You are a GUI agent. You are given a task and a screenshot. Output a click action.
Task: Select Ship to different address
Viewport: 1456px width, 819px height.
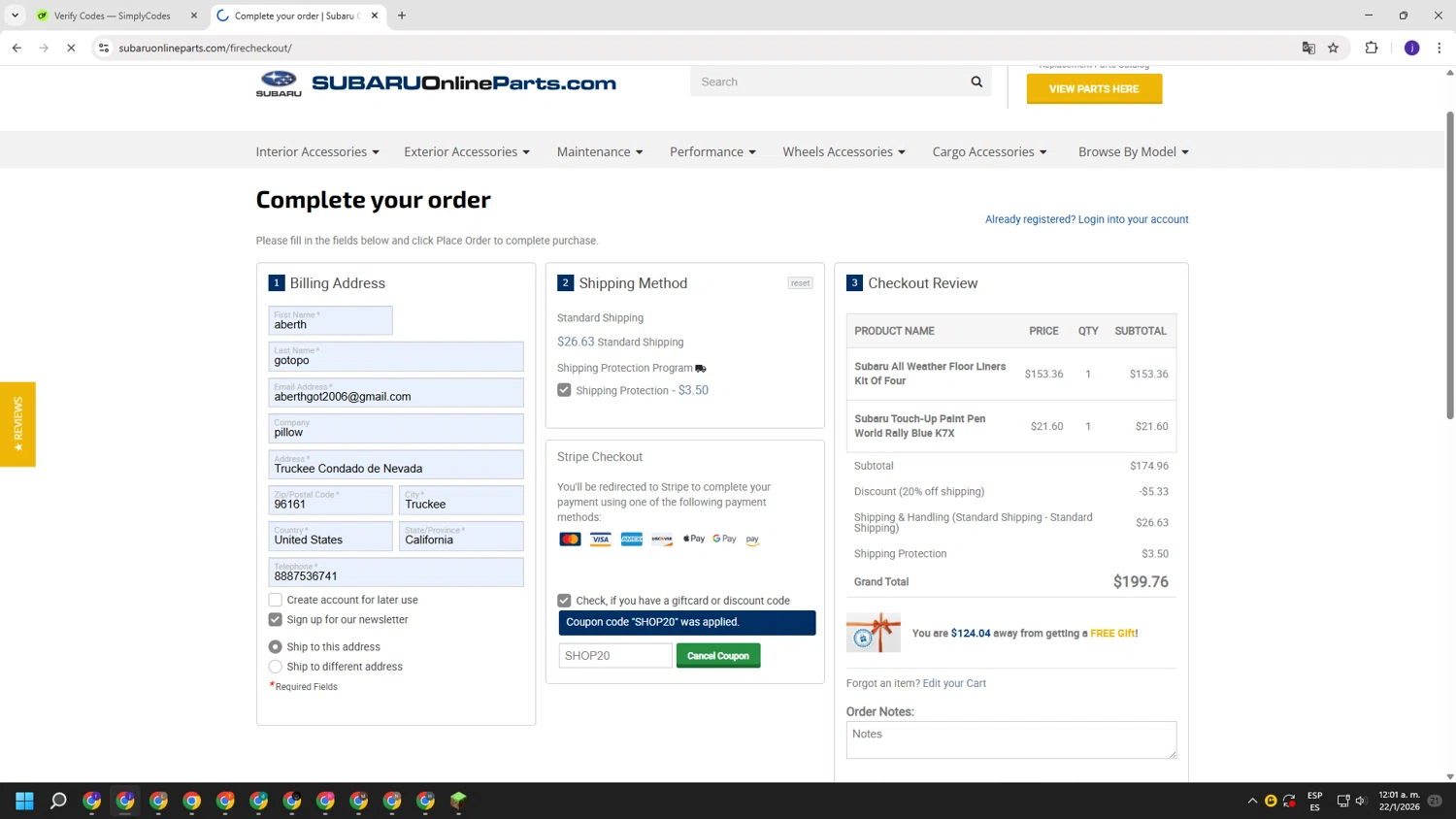[276, 667]
